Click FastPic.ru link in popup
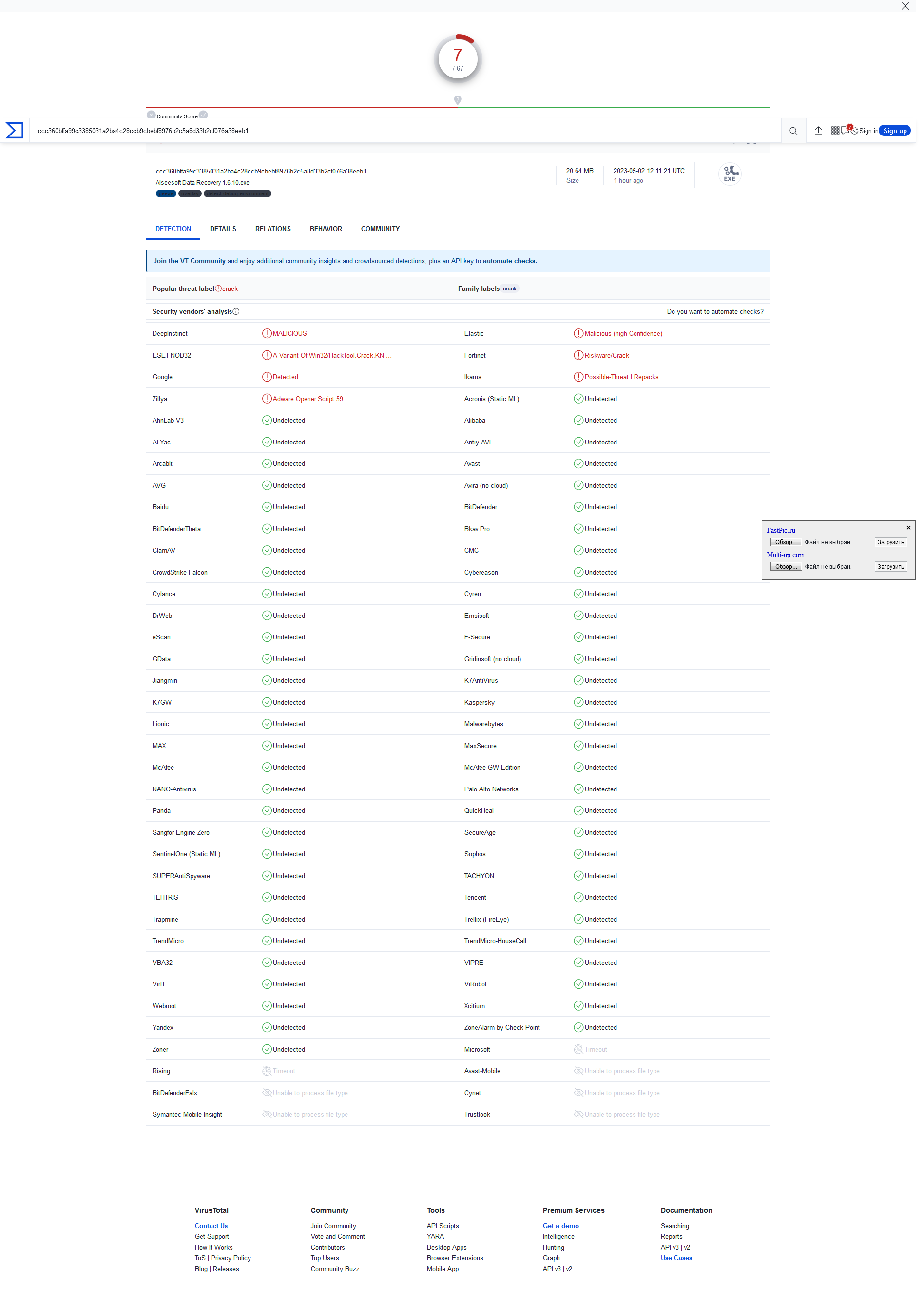The width and height of the screenshot is (924, 1290). (781, 530)
